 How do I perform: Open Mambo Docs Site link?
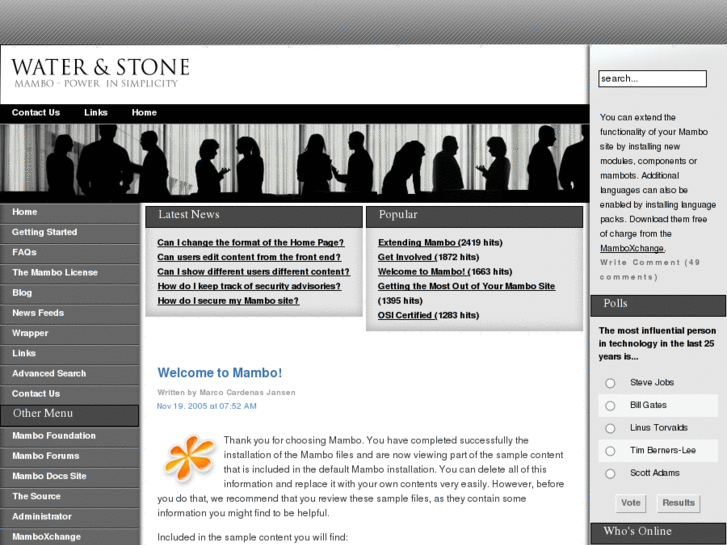70,476
